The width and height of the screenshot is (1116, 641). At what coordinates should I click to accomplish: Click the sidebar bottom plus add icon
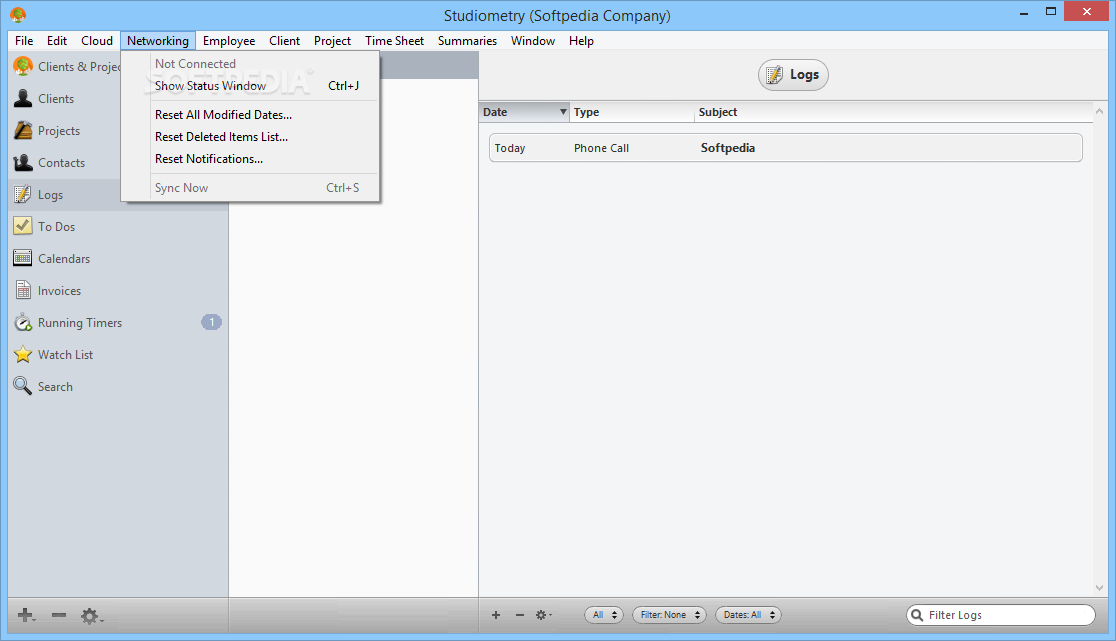coord(26,615)
